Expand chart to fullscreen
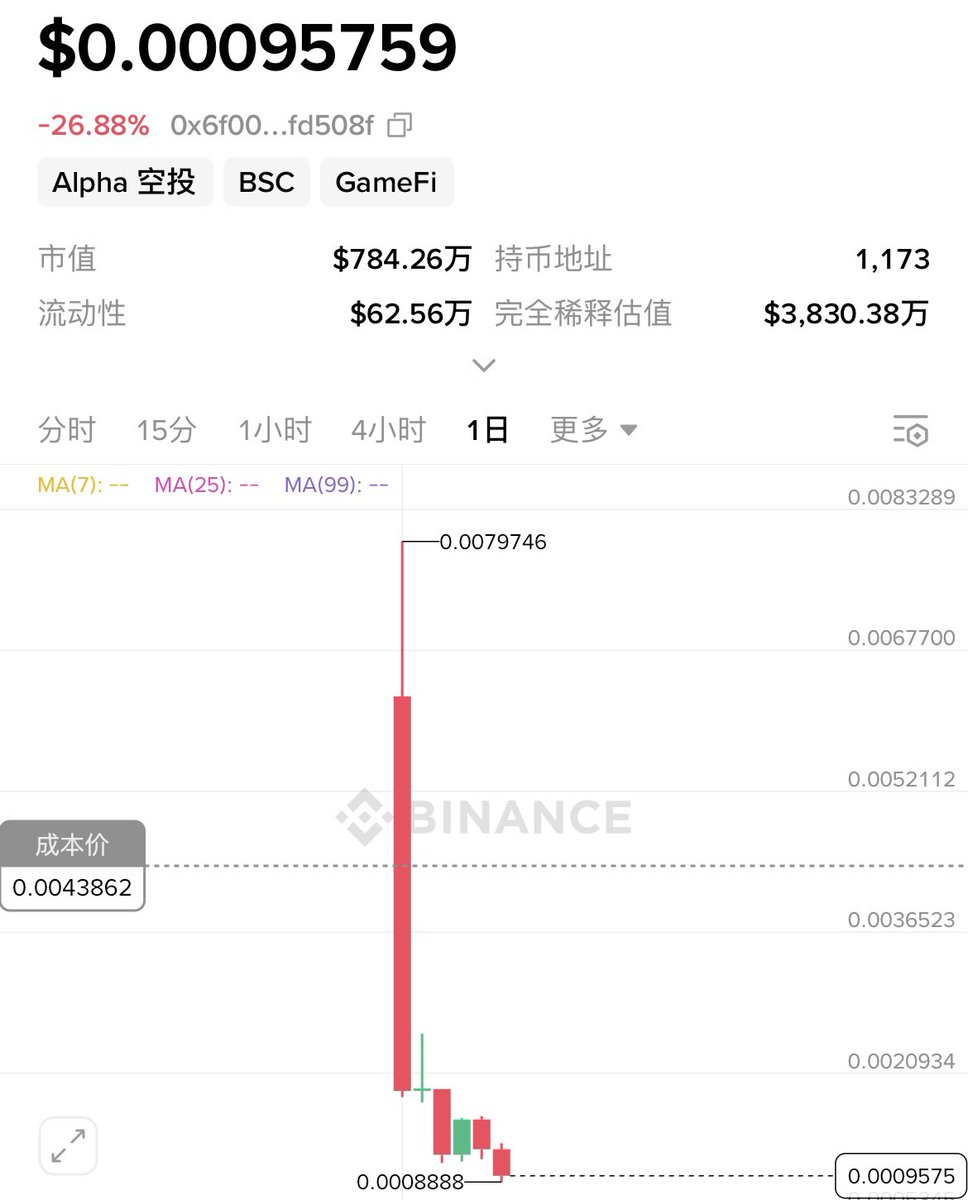The height and width of the screenshot is (1200, 968). [x=68, y=1146]
